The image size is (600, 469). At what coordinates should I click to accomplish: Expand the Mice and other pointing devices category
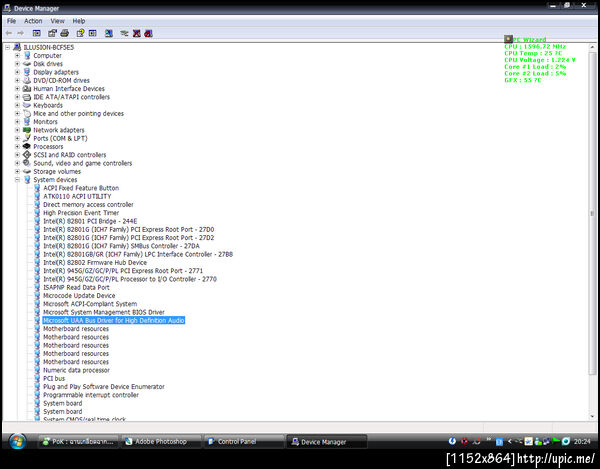click(x=17, y=114)
